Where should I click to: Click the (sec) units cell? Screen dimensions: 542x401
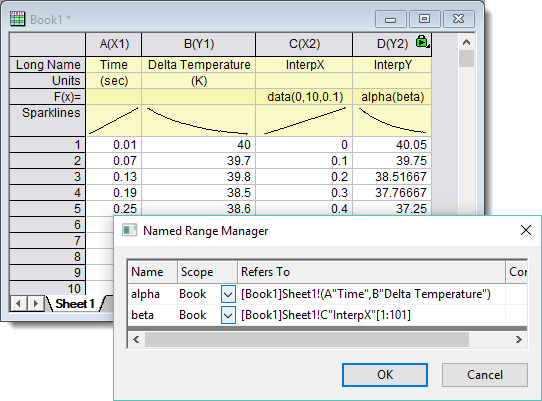(114, 81)
